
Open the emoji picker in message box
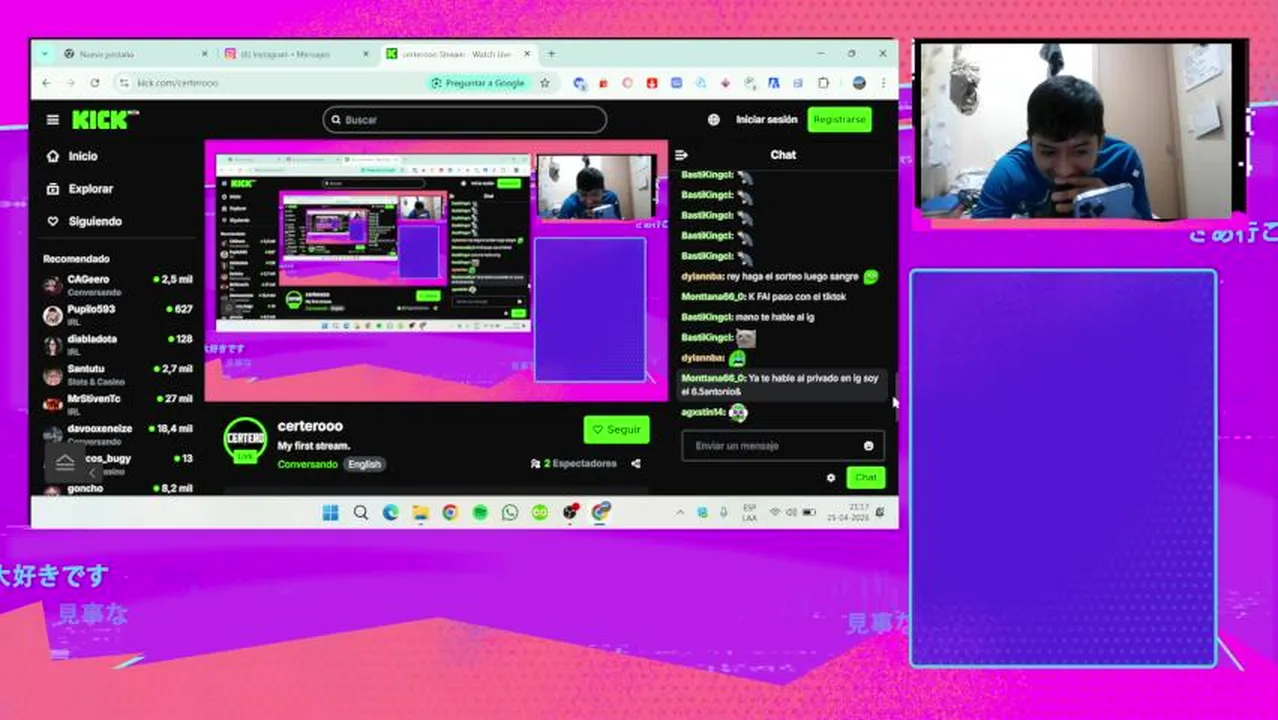(868, 446)
